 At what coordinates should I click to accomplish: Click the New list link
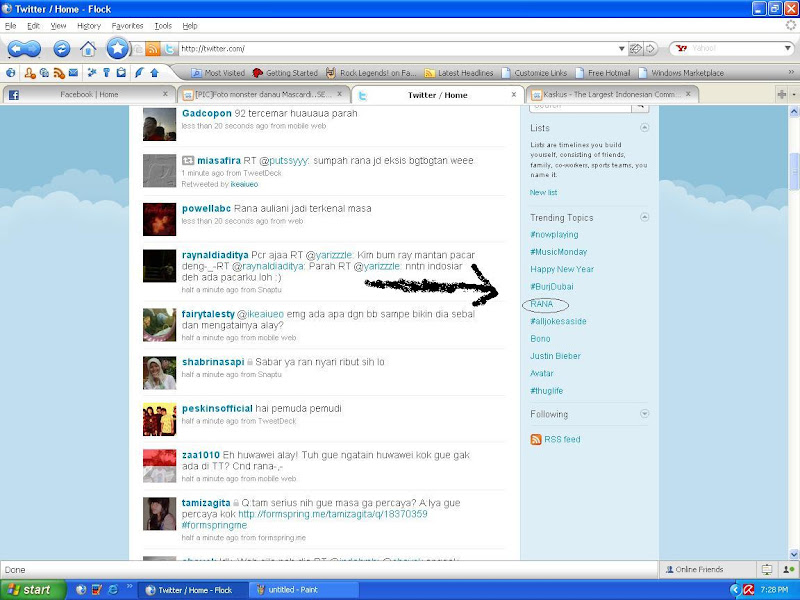[x=543, y=192]
